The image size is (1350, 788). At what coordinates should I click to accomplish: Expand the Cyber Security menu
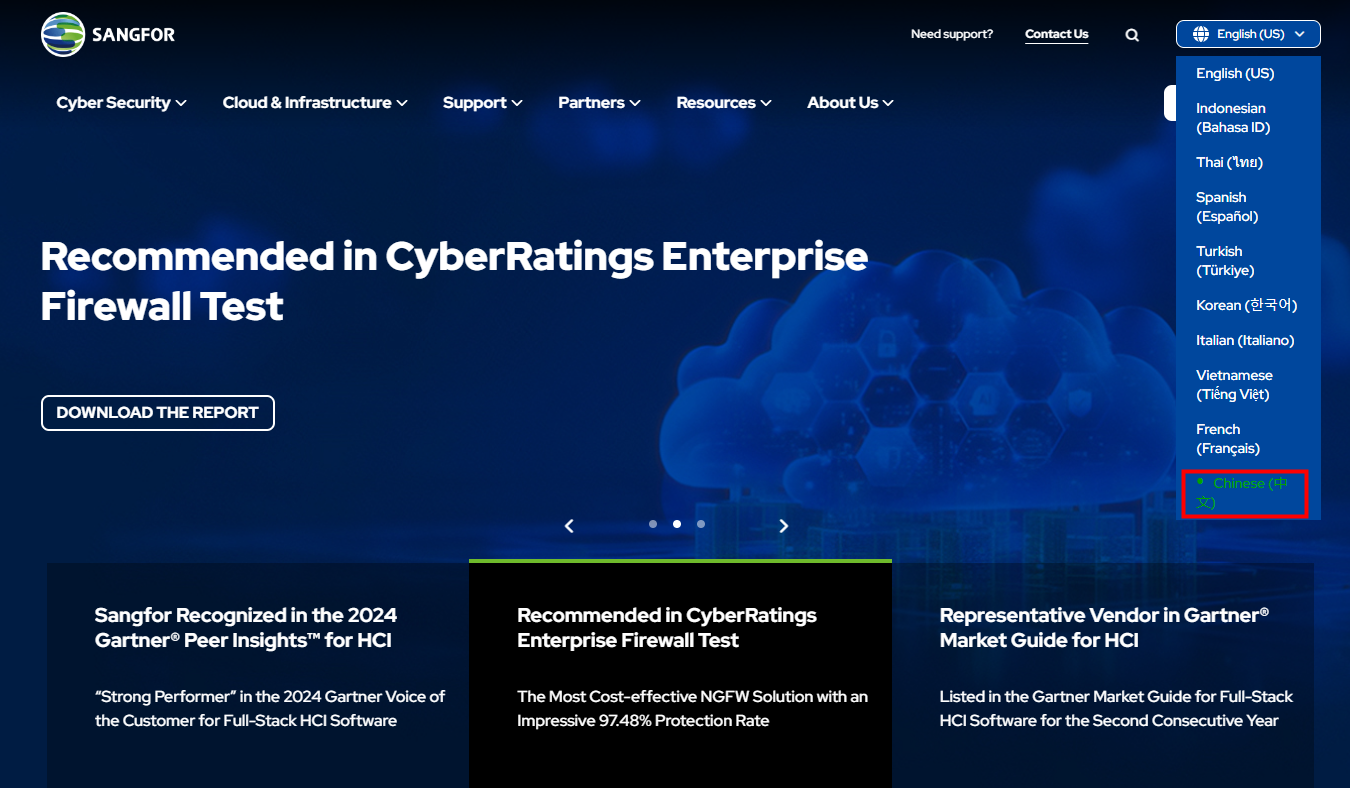[121, 102]
